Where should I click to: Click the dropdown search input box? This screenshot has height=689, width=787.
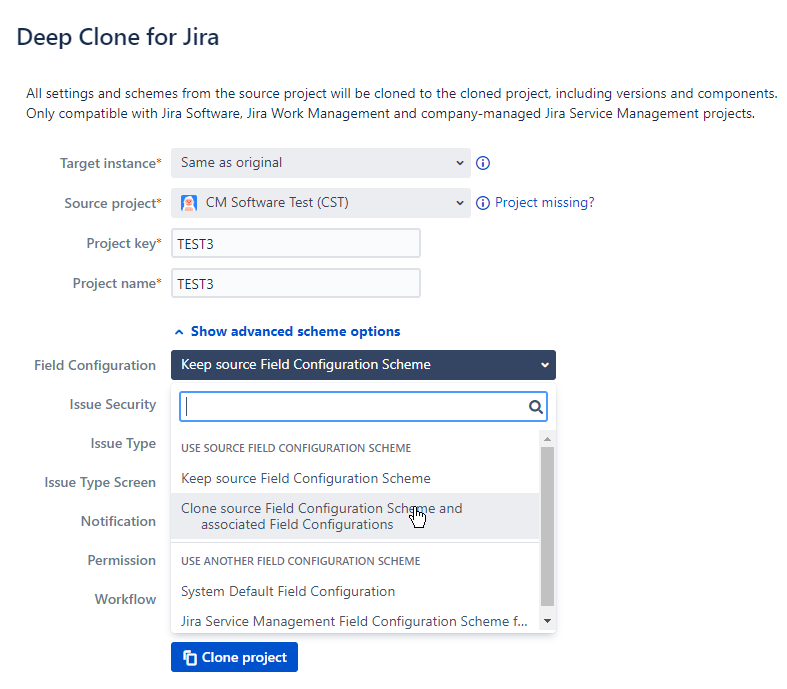363,406
